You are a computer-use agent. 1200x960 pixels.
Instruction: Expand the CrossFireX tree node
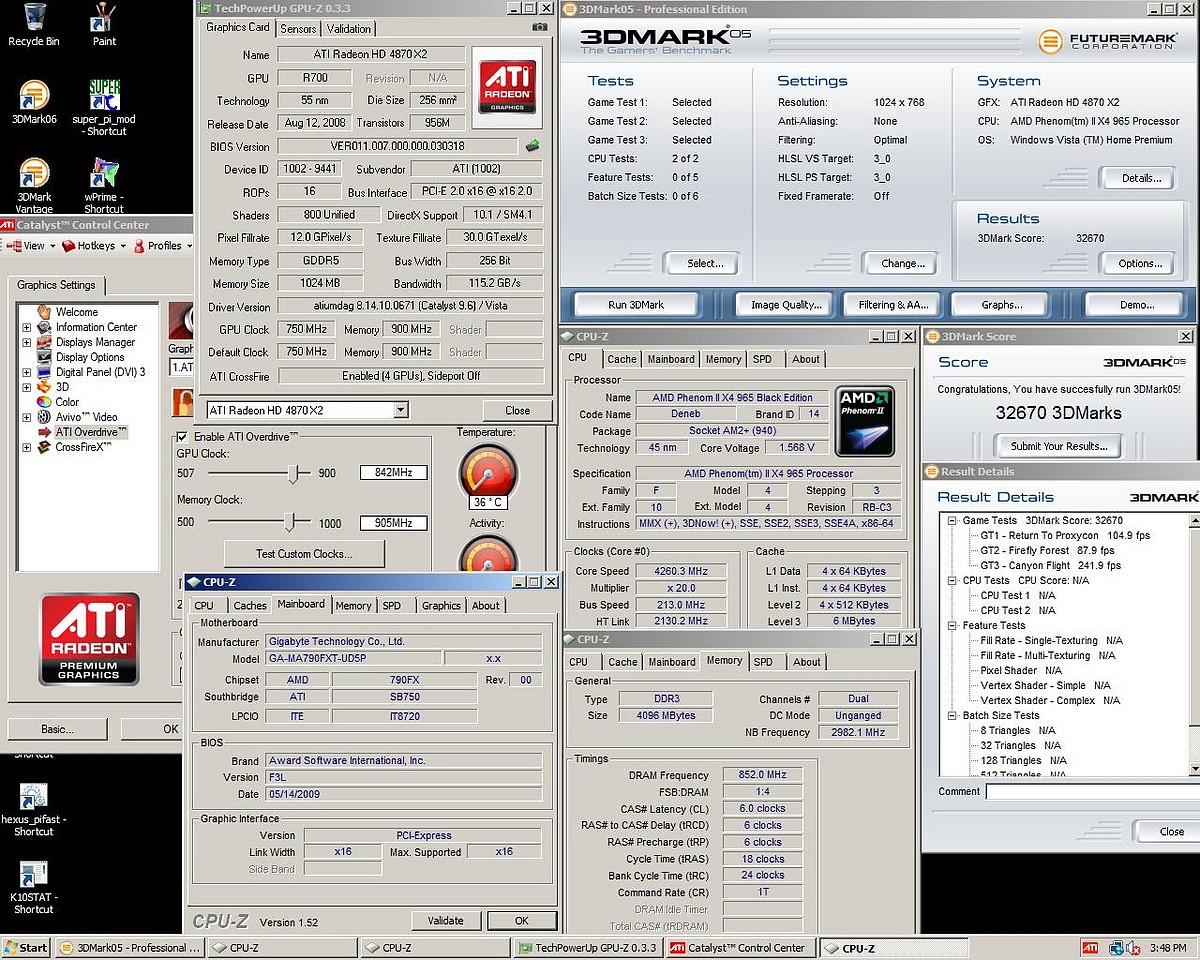coord(26,447)
